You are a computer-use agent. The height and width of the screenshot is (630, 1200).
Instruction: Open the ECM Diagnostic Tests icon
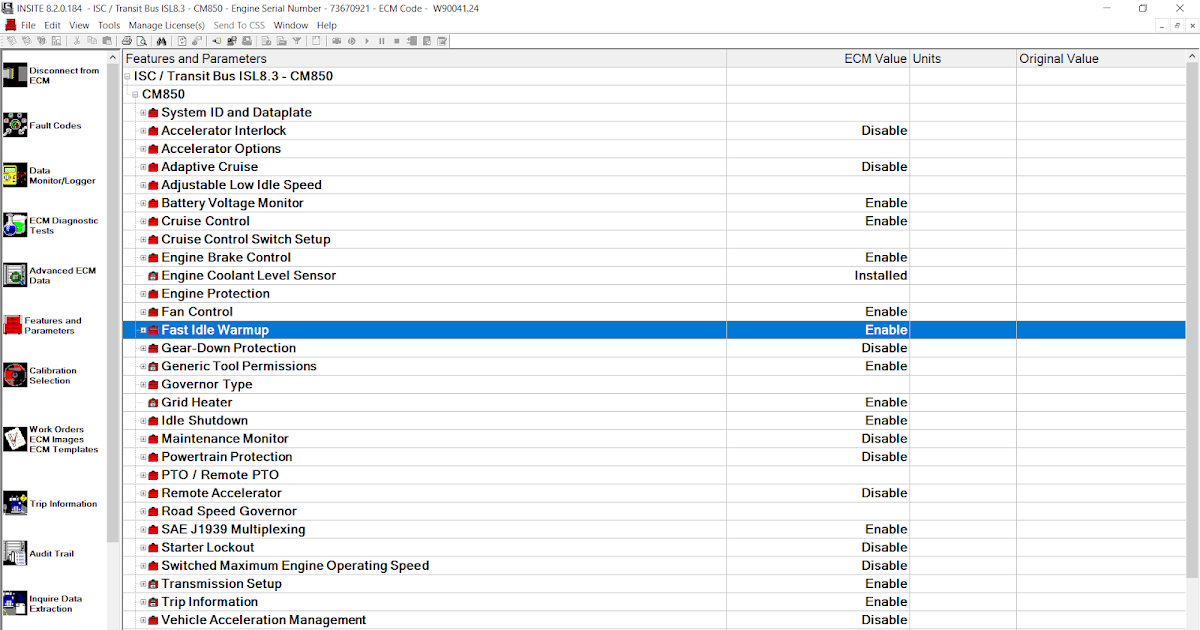tap(15, 225)
